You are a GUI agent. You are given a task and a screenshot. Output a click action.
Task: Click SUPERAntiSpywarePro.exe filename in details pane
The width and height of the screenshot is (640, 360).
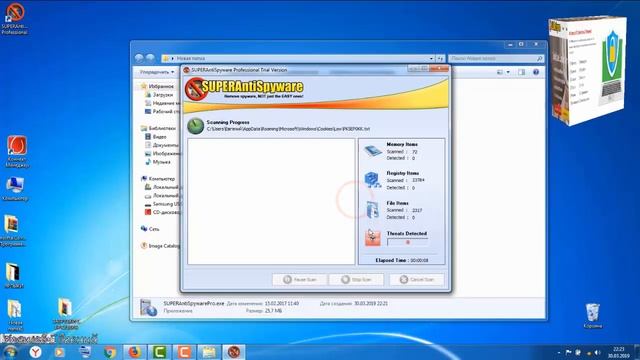click(x=194, y=304)
